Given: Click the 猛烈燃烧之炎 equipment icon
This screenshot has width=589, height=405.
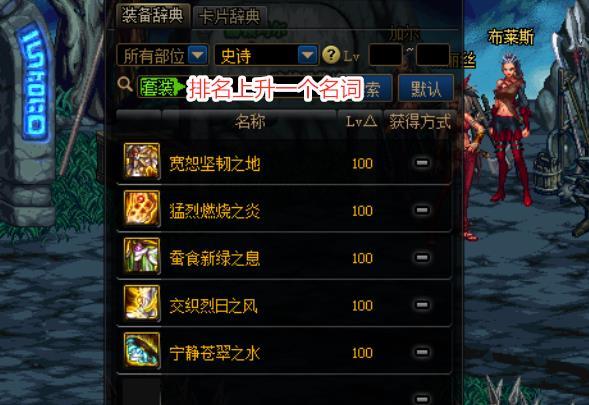Looking at the screenshot, I should coord(142,208).
